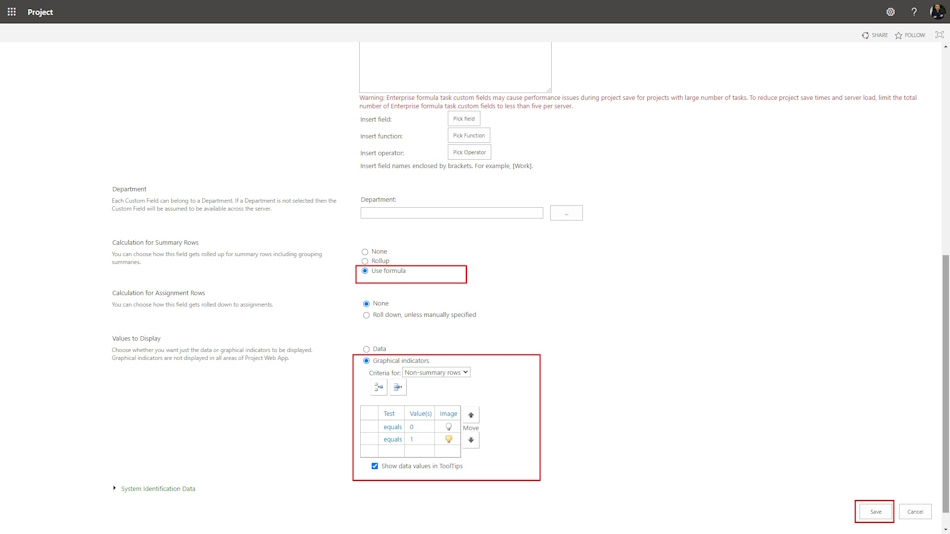Image resolution: width=950 pixels, height=534 pixels.
Task: Move the row up with the arrow
Action: pyautogui.click(x=471, y=415)
